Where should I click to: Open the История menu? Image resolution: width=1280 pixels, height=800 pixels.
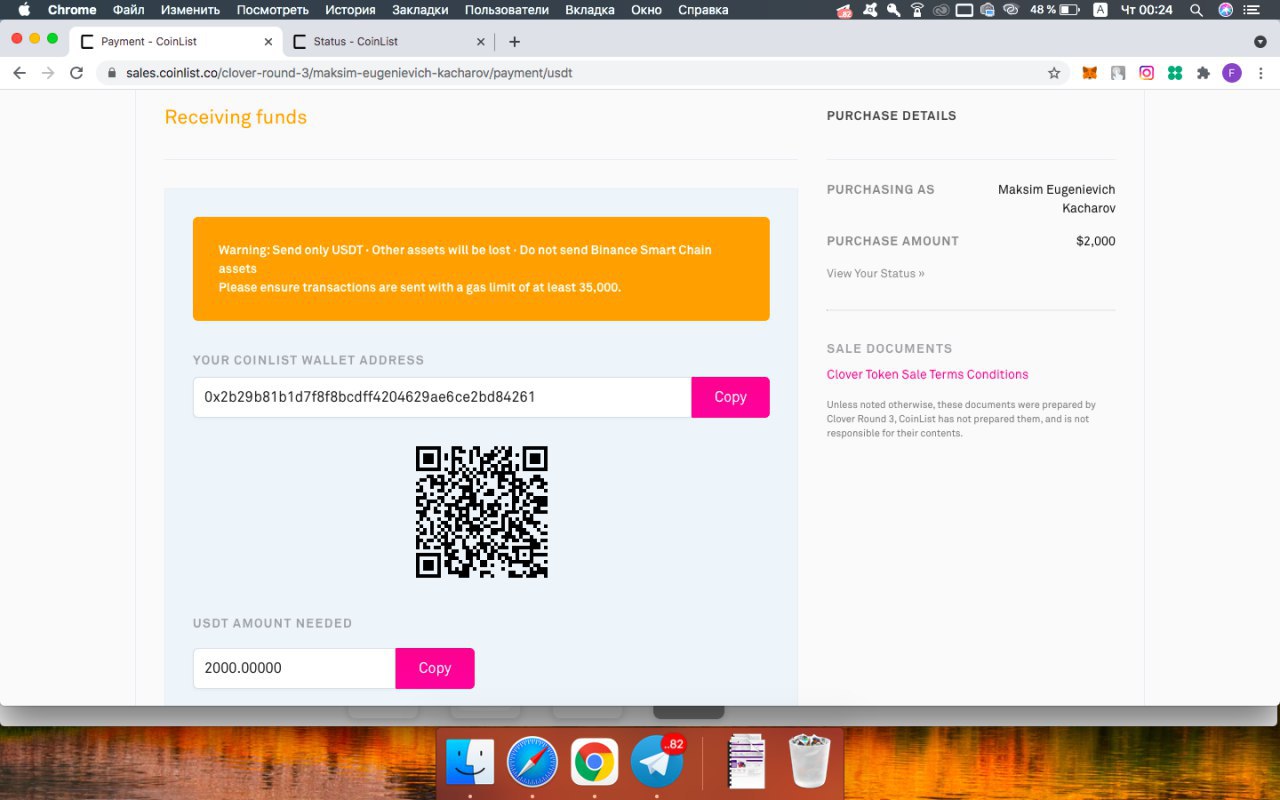(350, 10)
